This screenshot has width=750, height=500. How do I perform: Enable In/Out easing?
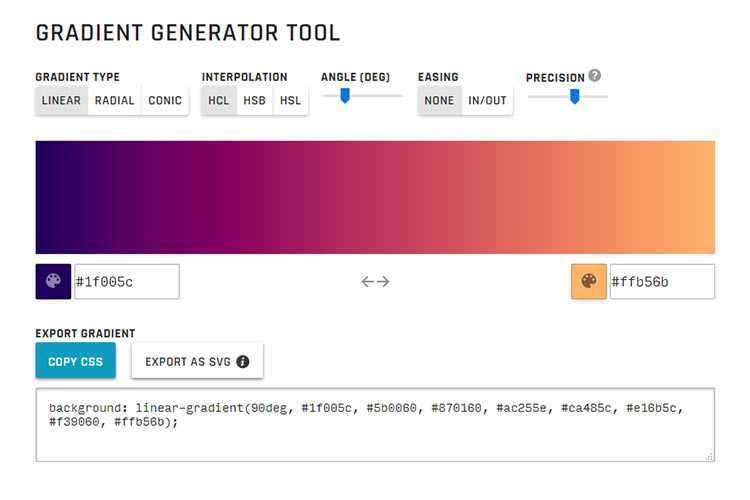pos(488,101)
